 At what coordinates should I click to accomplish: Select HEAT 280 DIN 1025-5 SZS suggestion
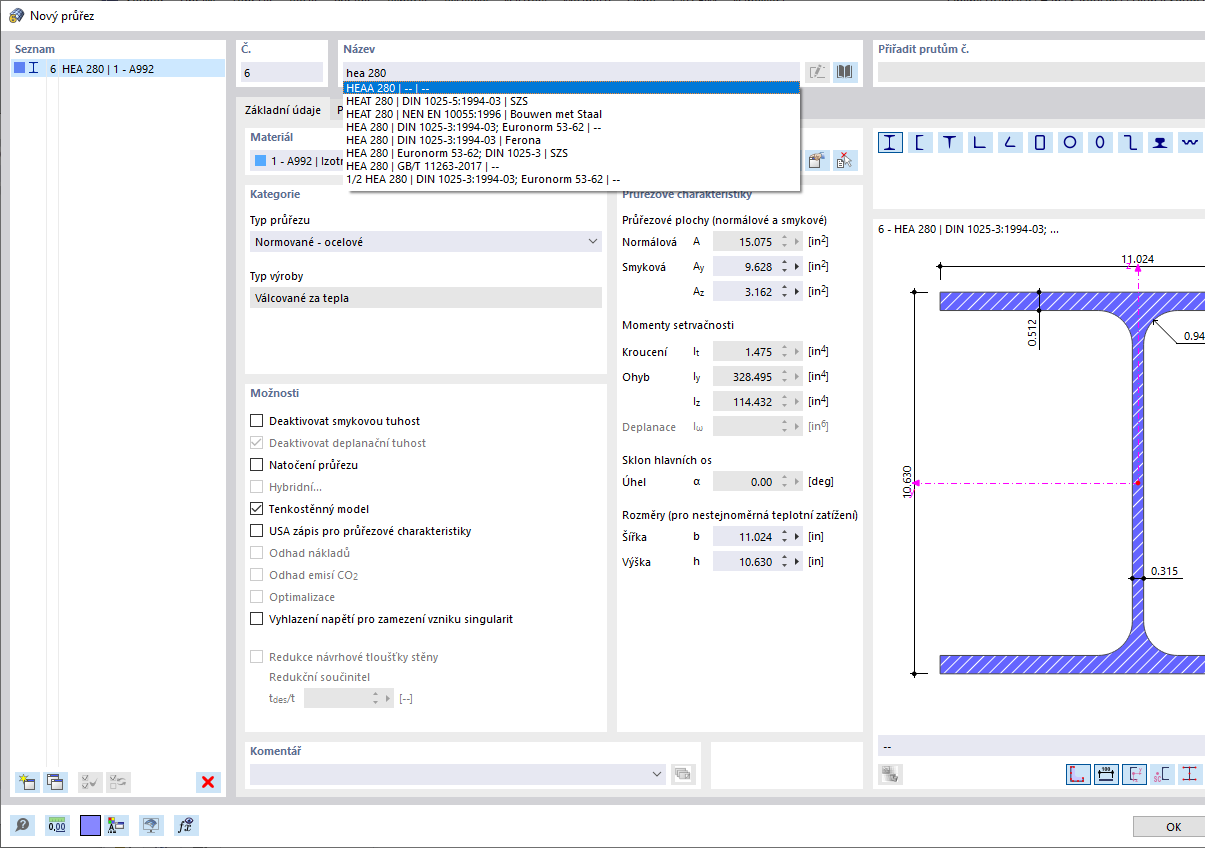tap(572, 101)
